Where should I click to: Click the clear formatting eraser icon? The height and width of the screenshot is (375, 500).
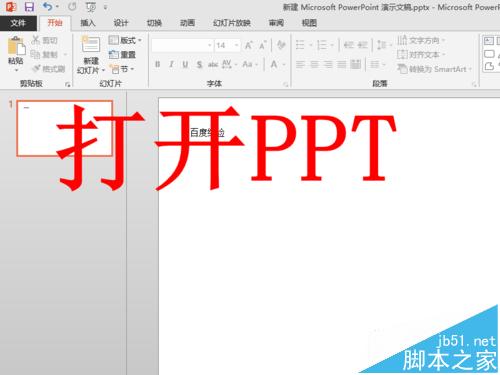click(281, 45)
